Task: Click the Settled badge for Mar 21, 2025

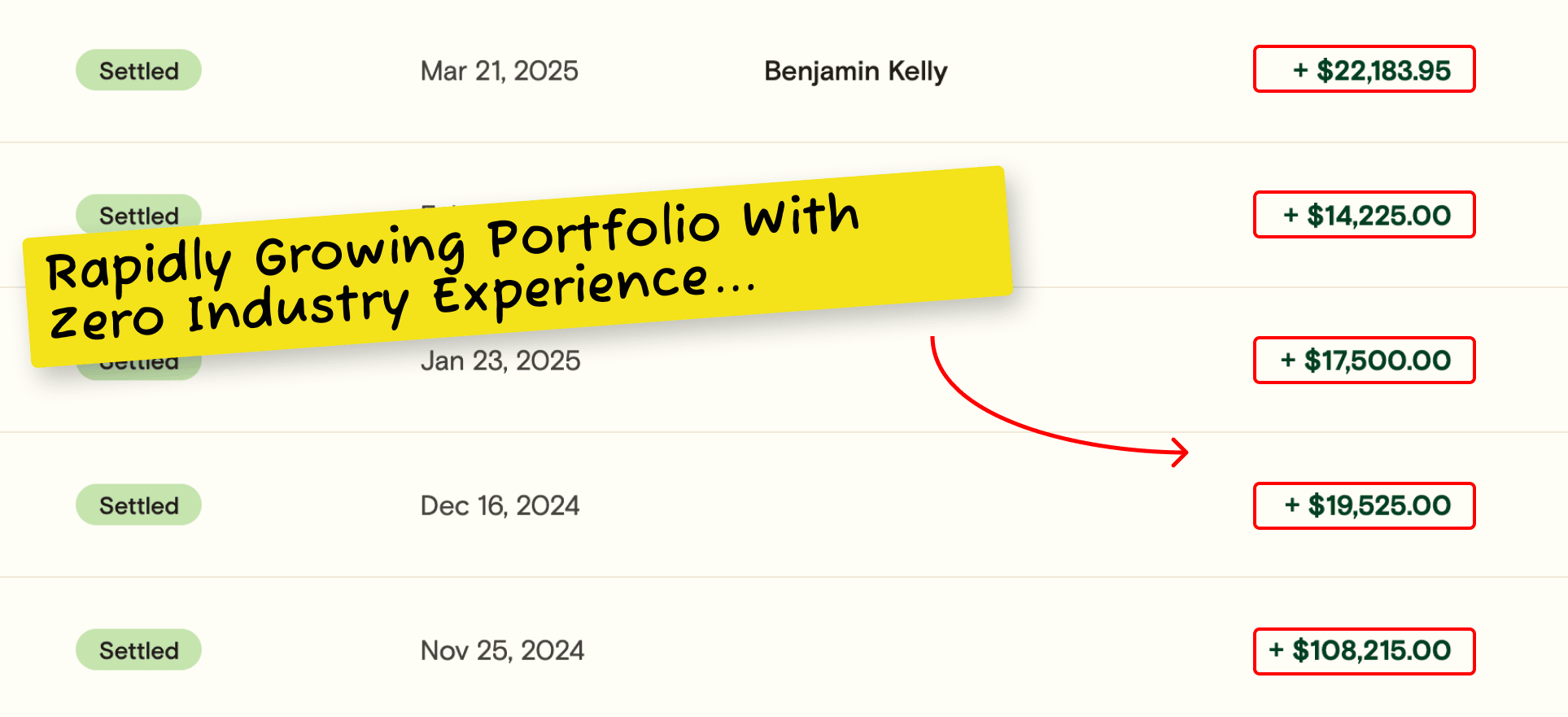Action: coord(138,71)
